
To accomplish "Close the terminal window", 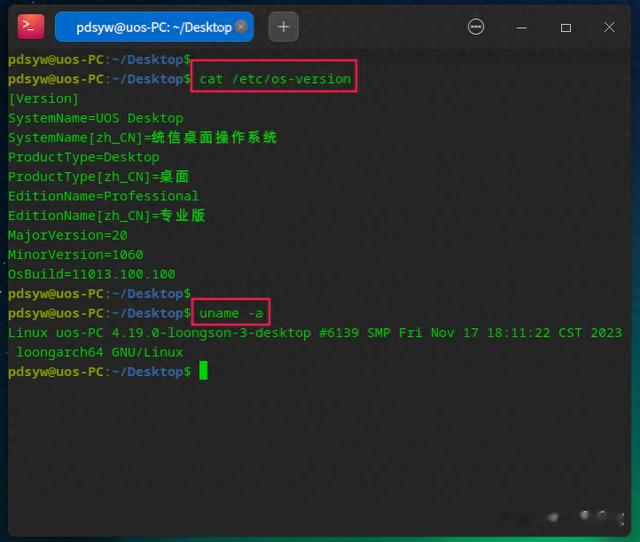I will [x=609, y=27].
